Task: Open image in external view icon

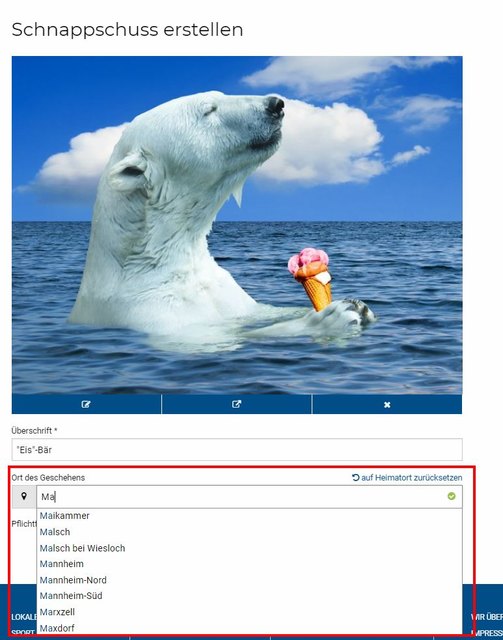Action: click(x=236, y=404)
